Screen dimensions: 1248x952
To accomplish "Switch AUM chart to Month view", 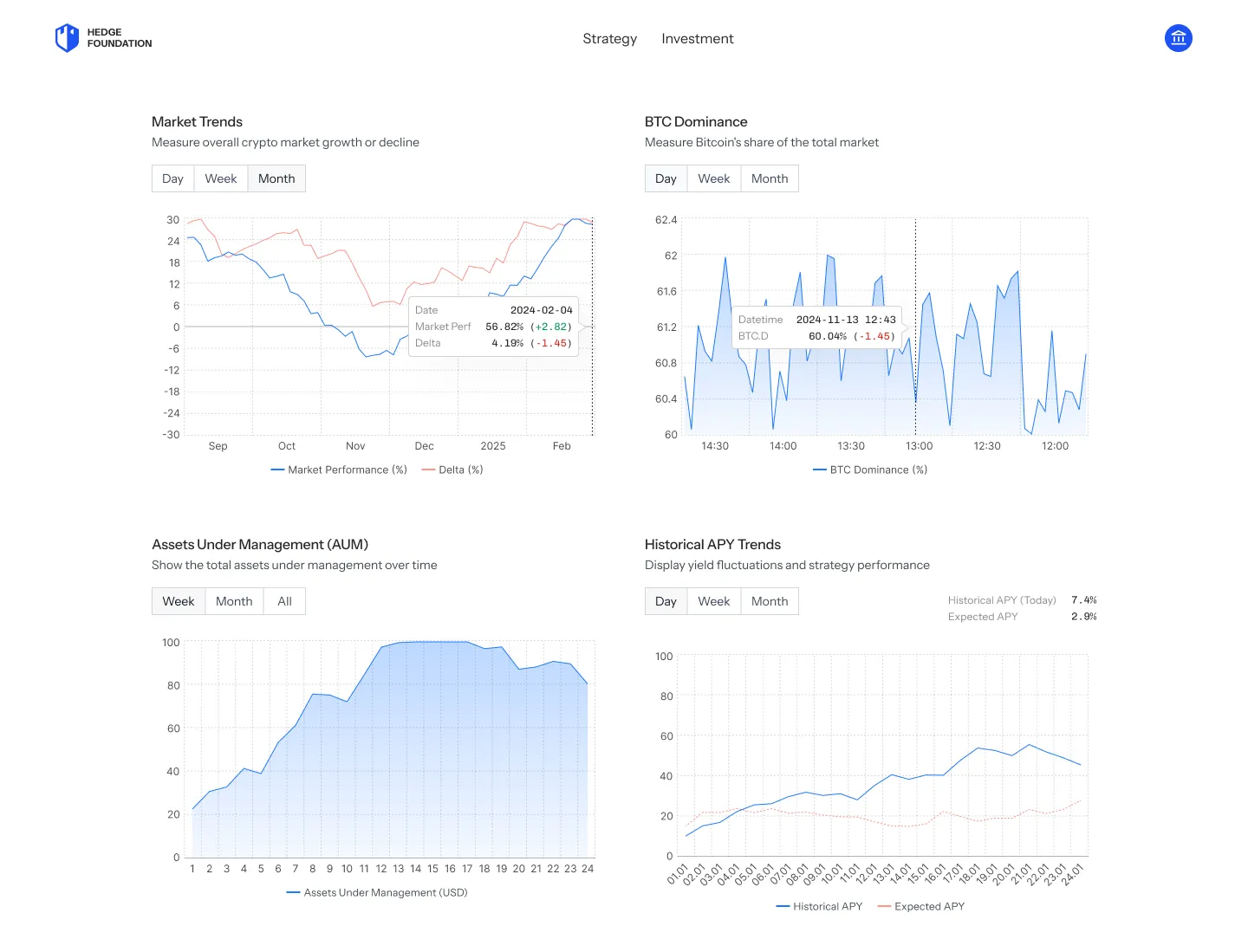I will click(233, 600).
